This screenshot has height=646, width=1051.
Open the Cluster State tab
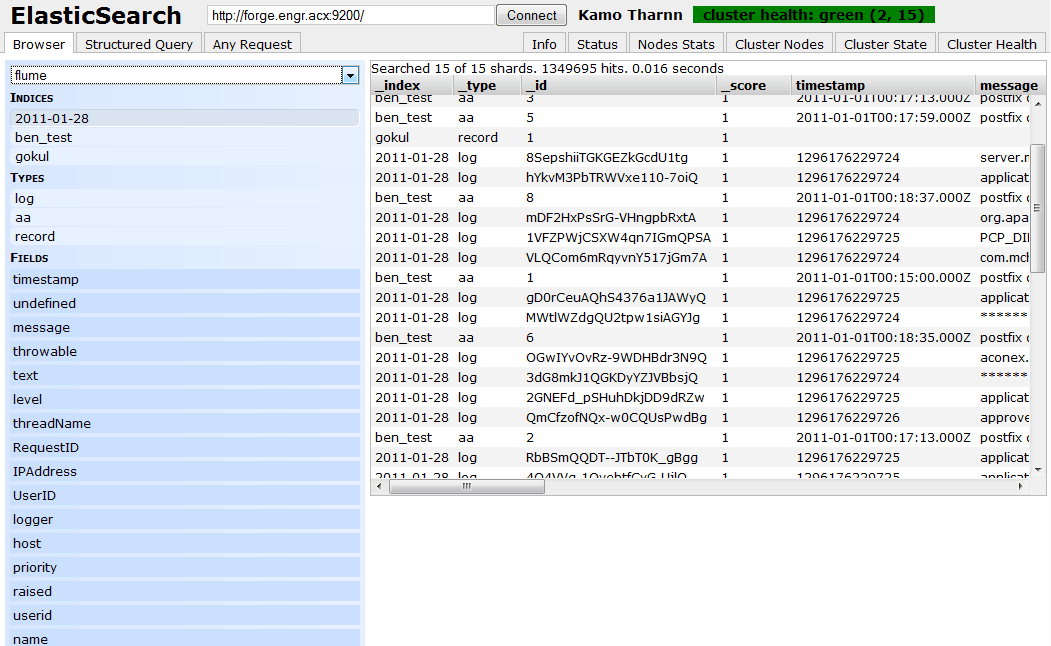[x=884, y=44]
